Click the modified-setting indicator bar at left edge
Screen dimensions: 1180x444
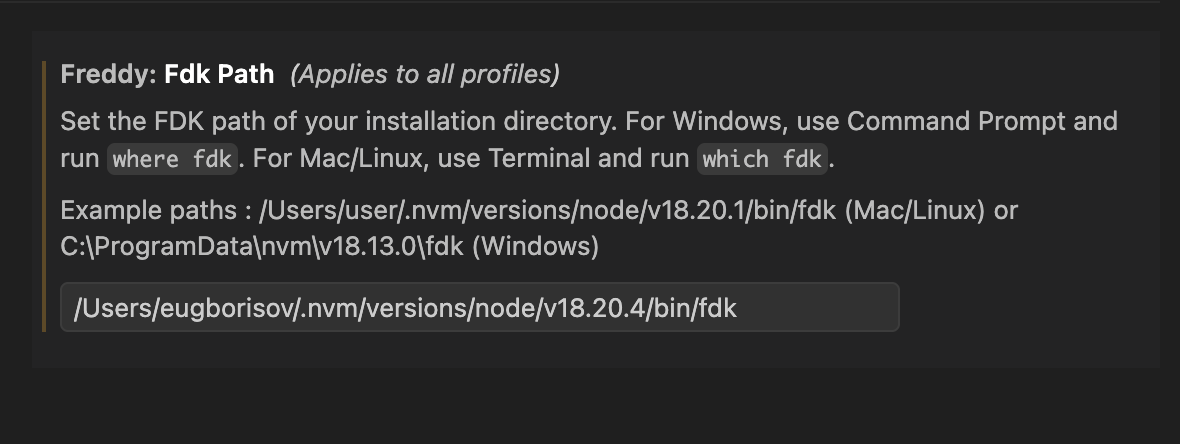point(44,196)
